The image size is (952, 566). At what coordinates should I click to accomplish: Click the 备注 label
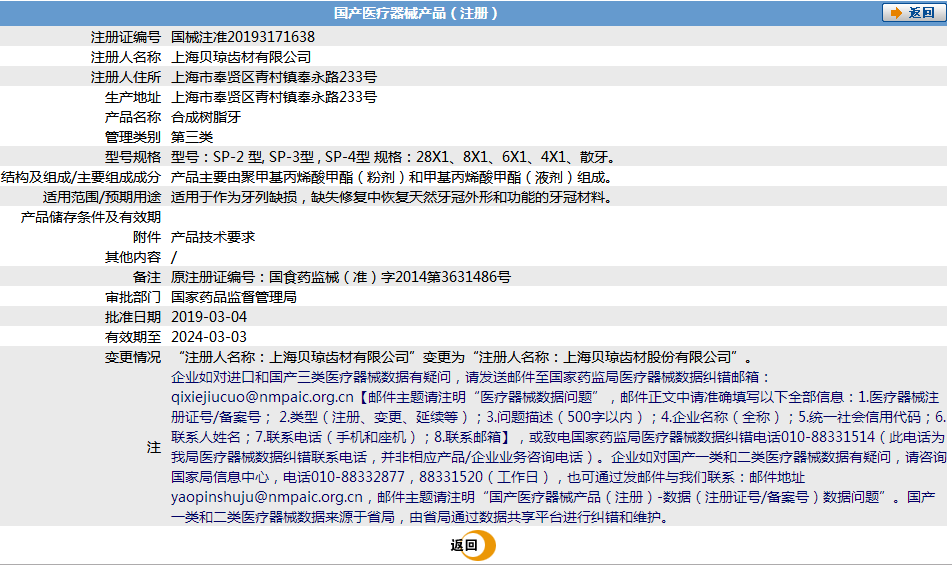147,278
